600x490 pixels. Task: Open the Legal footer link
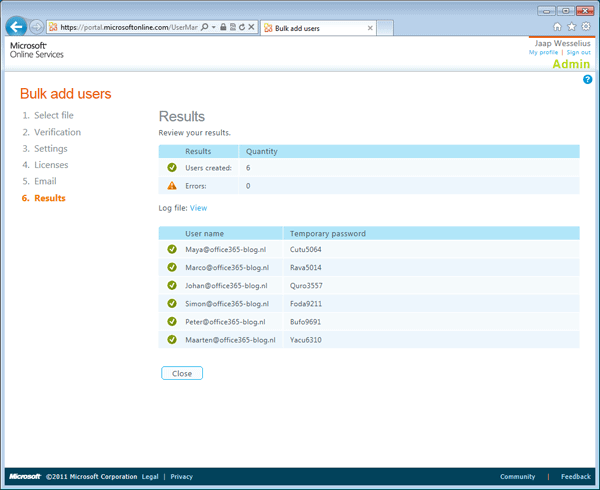pos(150,477)
